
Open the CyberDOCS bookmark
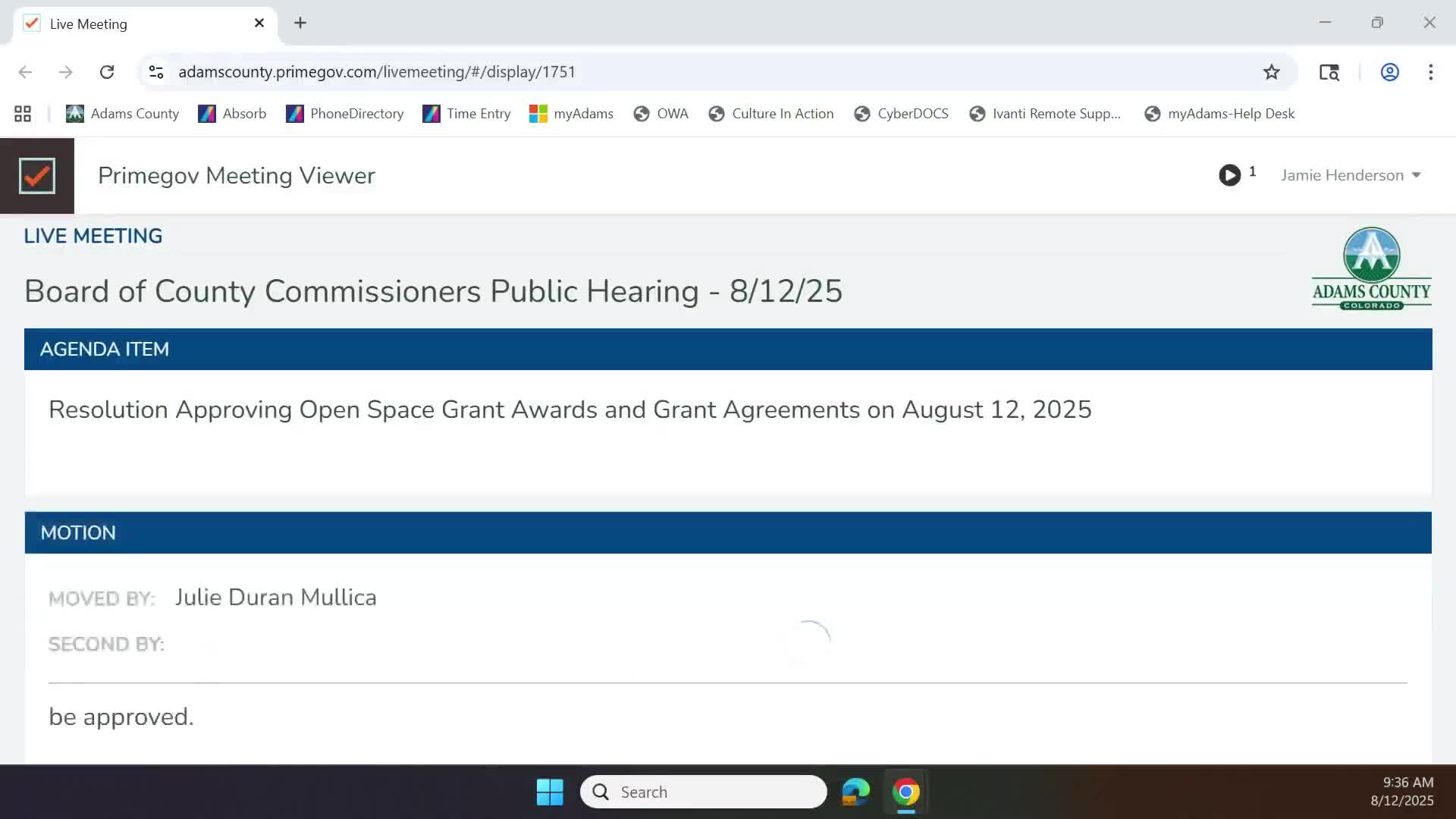(x=901, y=114)
